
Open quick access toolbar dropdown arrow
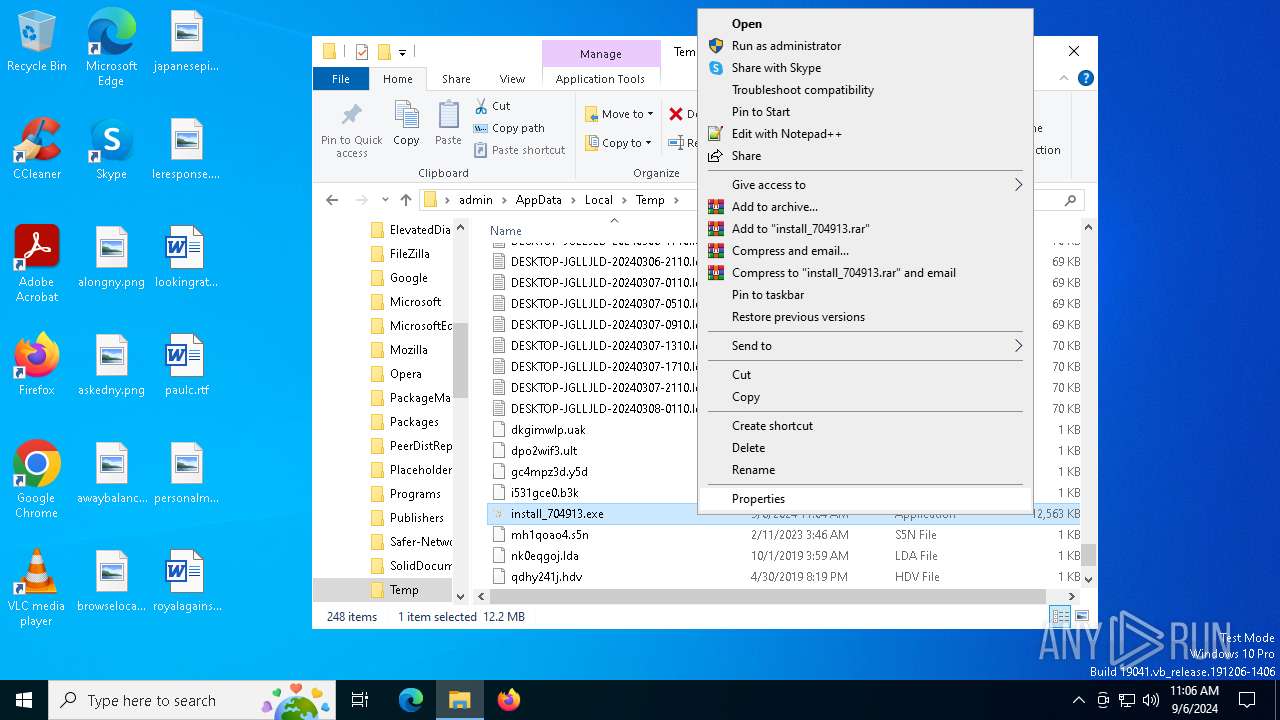pyautogui.click(x=402, y=52)
